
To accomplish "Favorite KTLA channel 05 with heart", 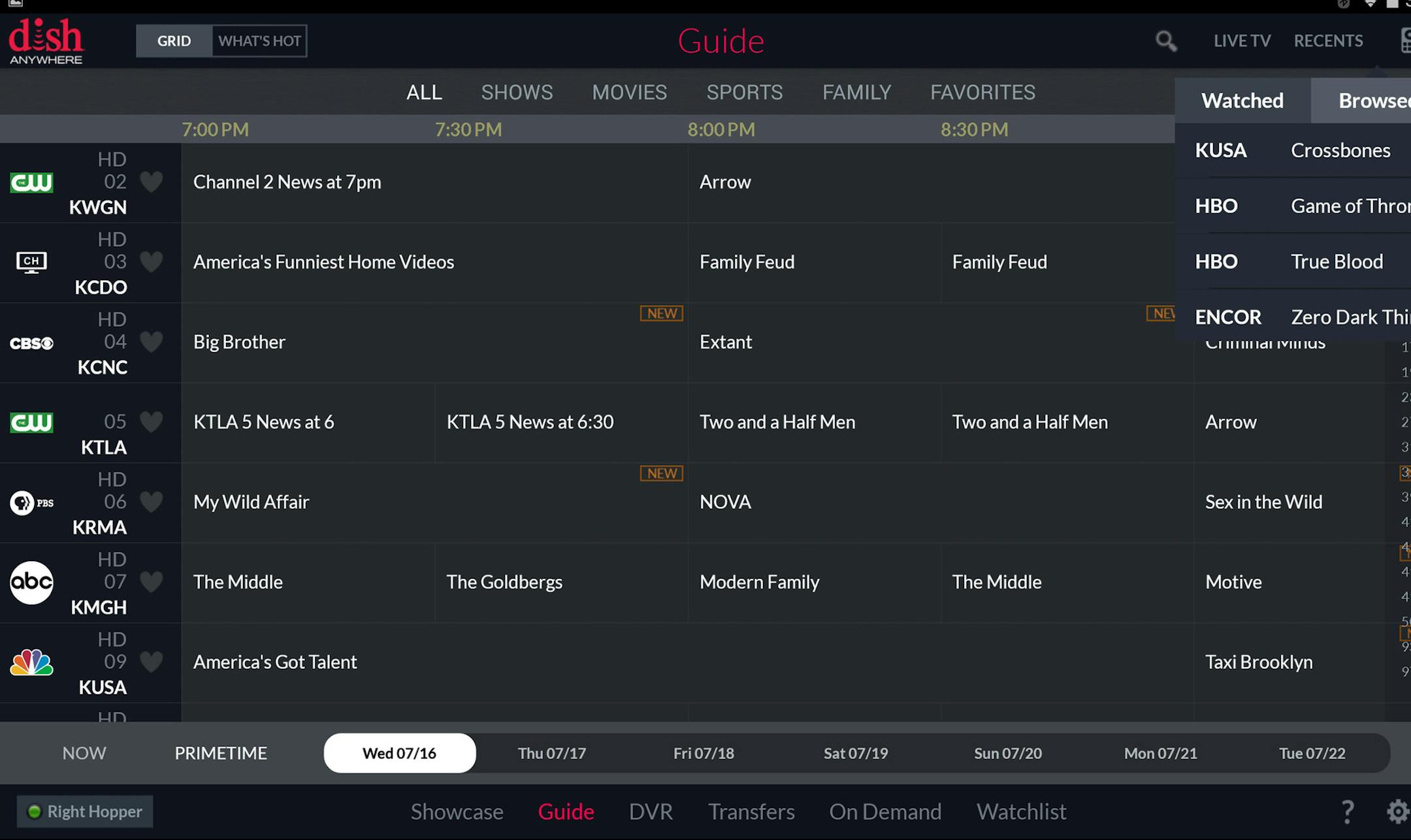I will [152, 422].
